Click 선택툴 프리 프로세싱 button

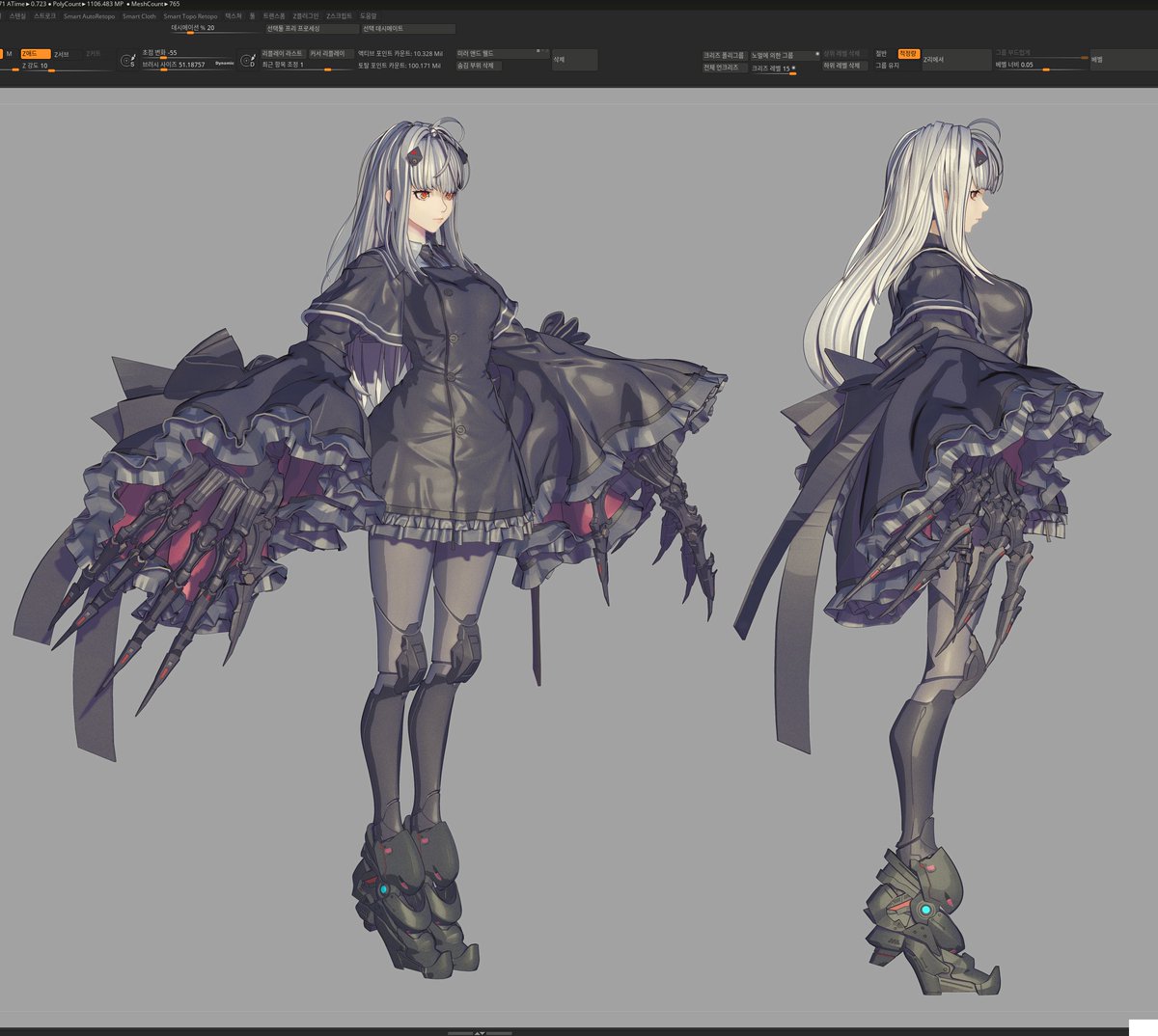click(312, 29)
